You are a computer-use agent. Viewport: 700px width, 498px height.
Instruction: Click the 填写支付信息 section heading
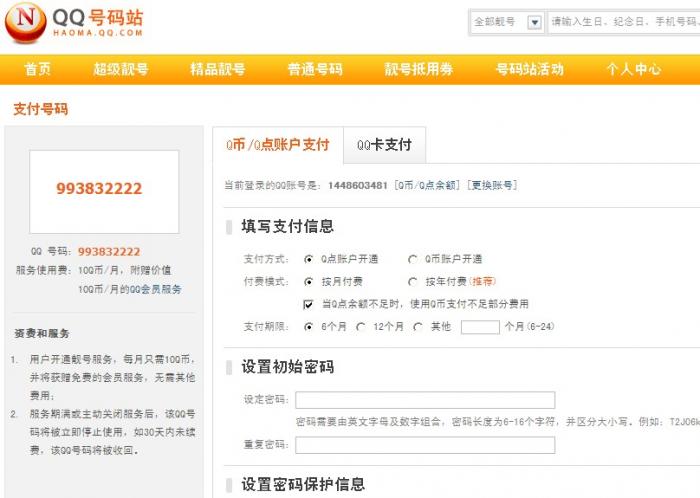point(288,226)
